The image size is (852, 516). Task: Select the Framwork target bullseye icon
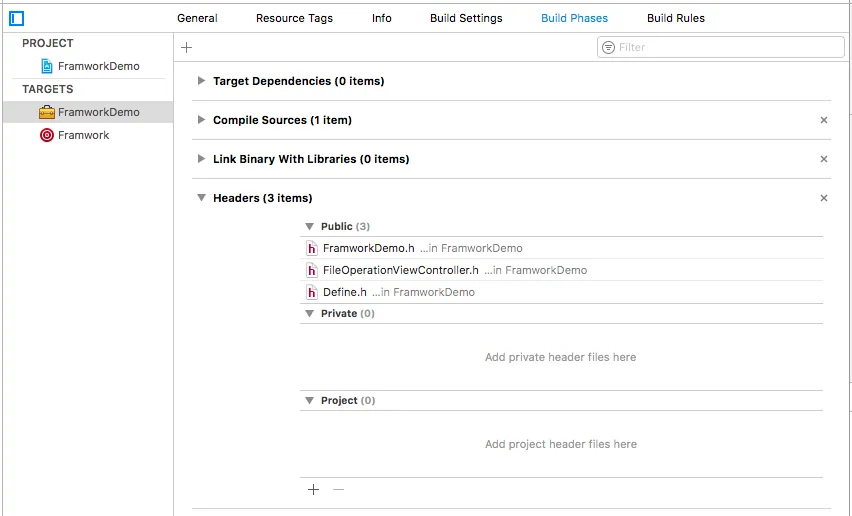click(x=47, y=135)
